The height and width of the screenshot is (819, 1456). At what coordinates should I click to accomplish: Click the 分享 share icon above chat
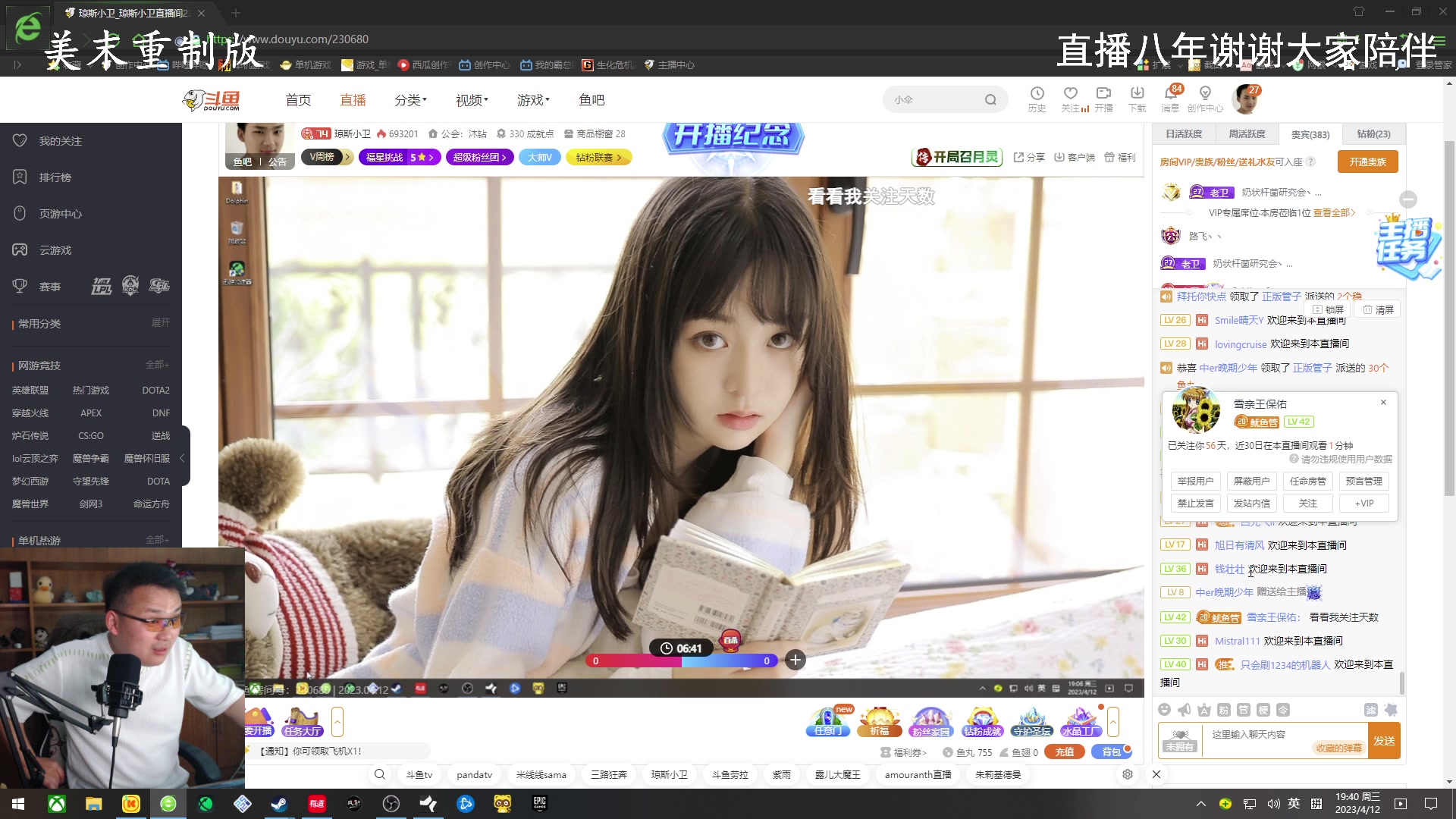pos(1029,157)
